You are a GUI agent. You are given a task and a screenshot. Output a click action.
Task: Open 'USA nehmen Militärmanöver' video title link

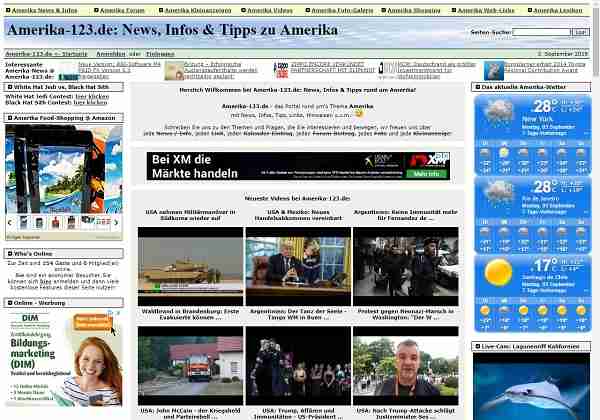[191, 215]
